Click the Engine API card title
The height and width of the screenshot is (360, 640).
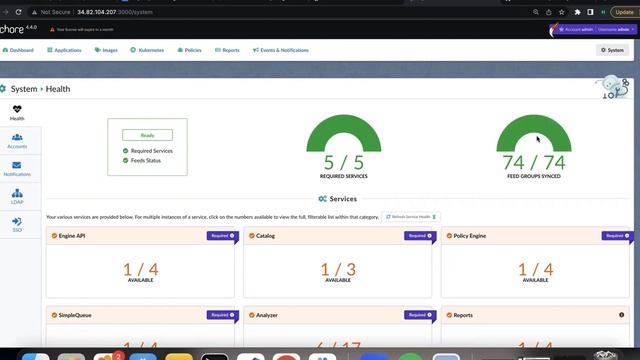coord(72,236)
